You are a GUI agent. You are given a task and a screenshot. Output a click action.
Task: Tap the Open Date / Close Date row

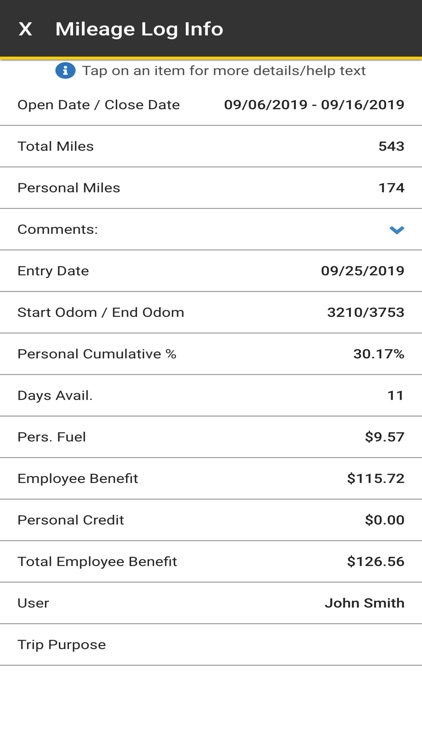click(x=211, y=105)
